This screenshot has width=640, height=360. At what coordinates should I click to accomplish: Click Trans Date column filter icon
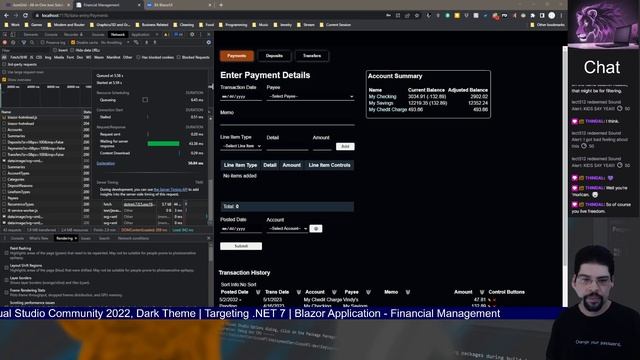point(298,292)
